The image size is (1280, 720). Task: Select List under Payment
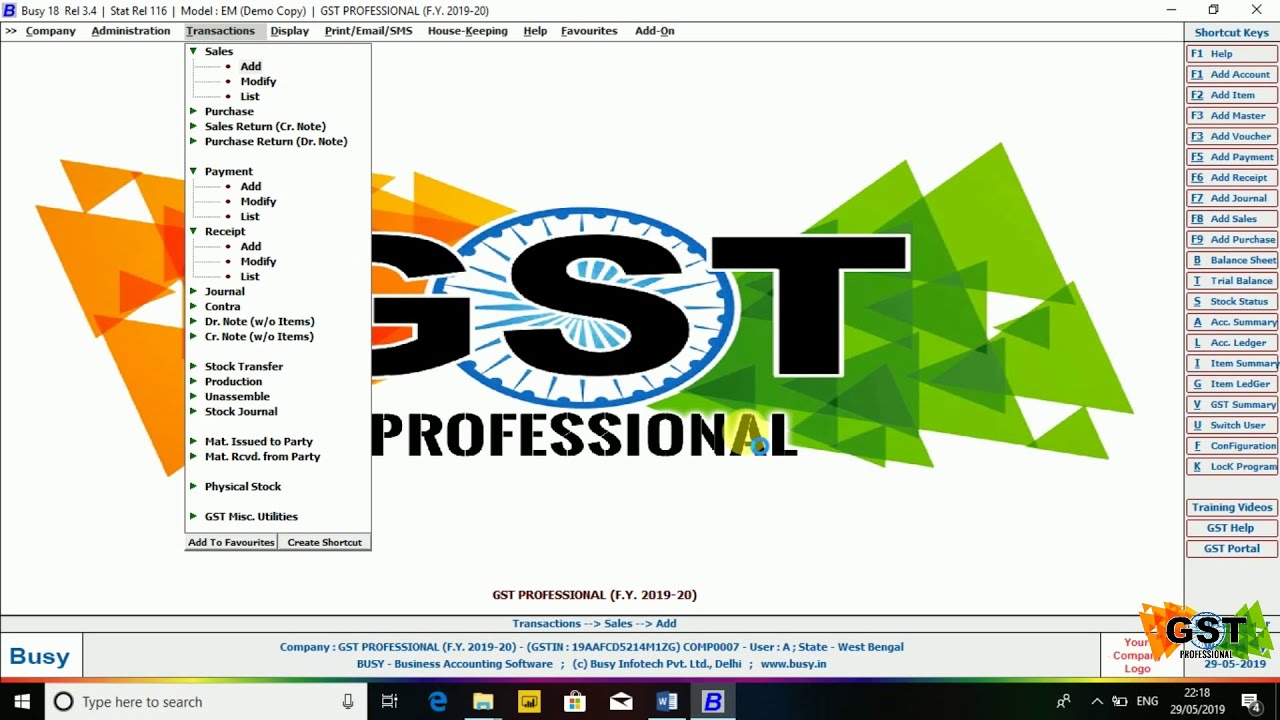249,216
